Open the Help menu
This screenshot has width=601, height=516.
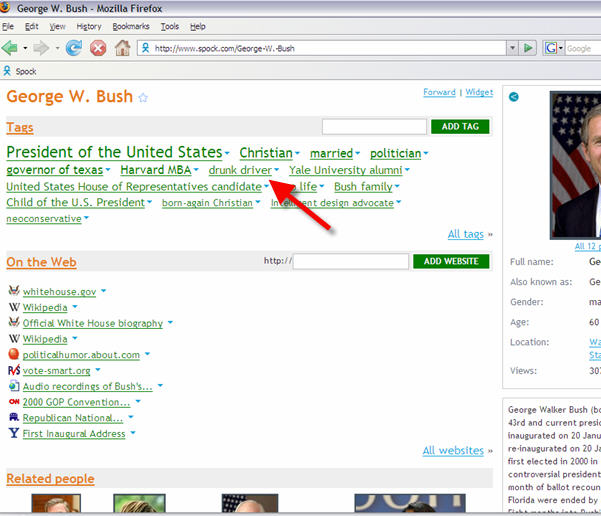(x=198, y=26)
